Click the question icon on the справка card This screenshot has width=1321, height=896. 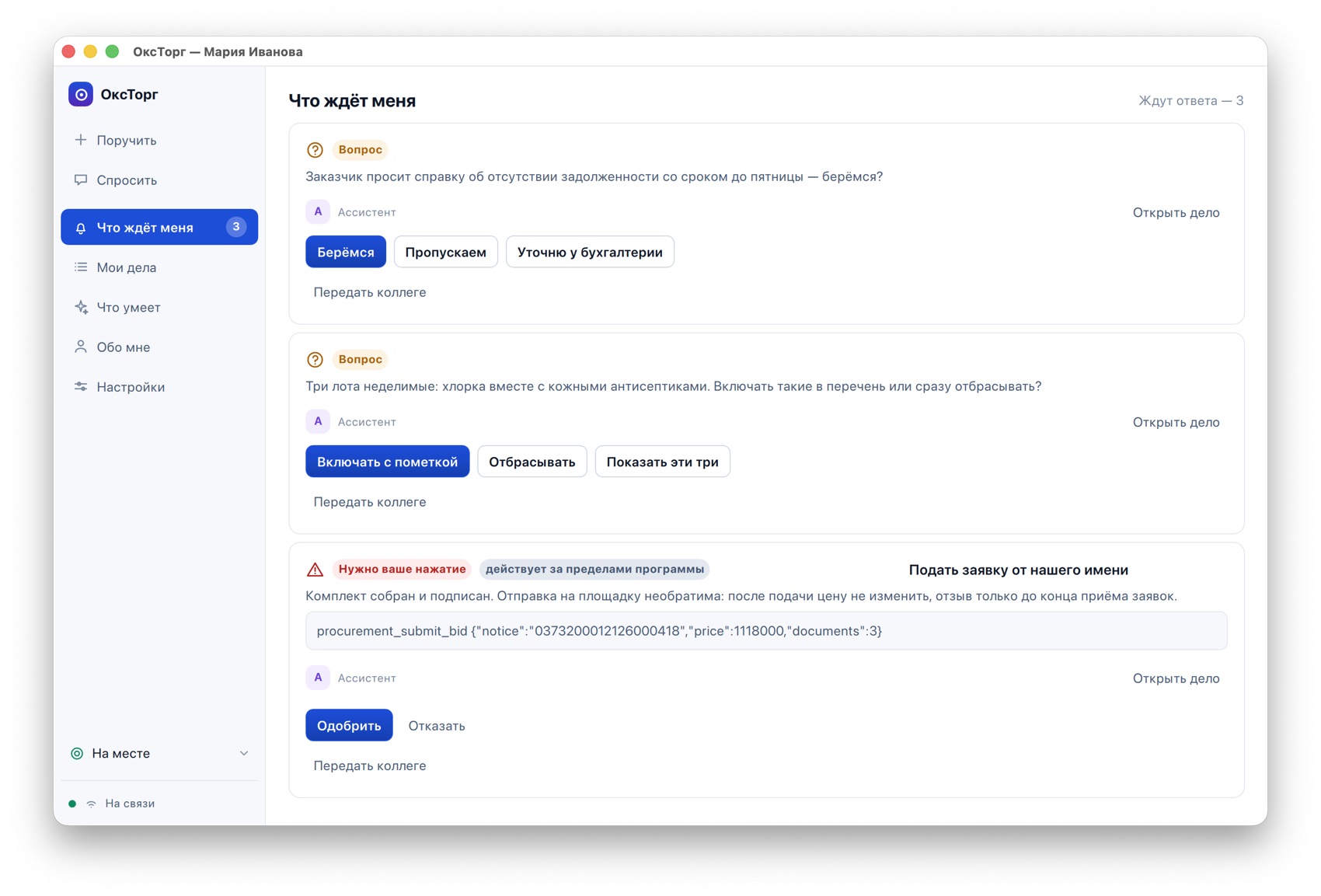[x=315, y=150]
